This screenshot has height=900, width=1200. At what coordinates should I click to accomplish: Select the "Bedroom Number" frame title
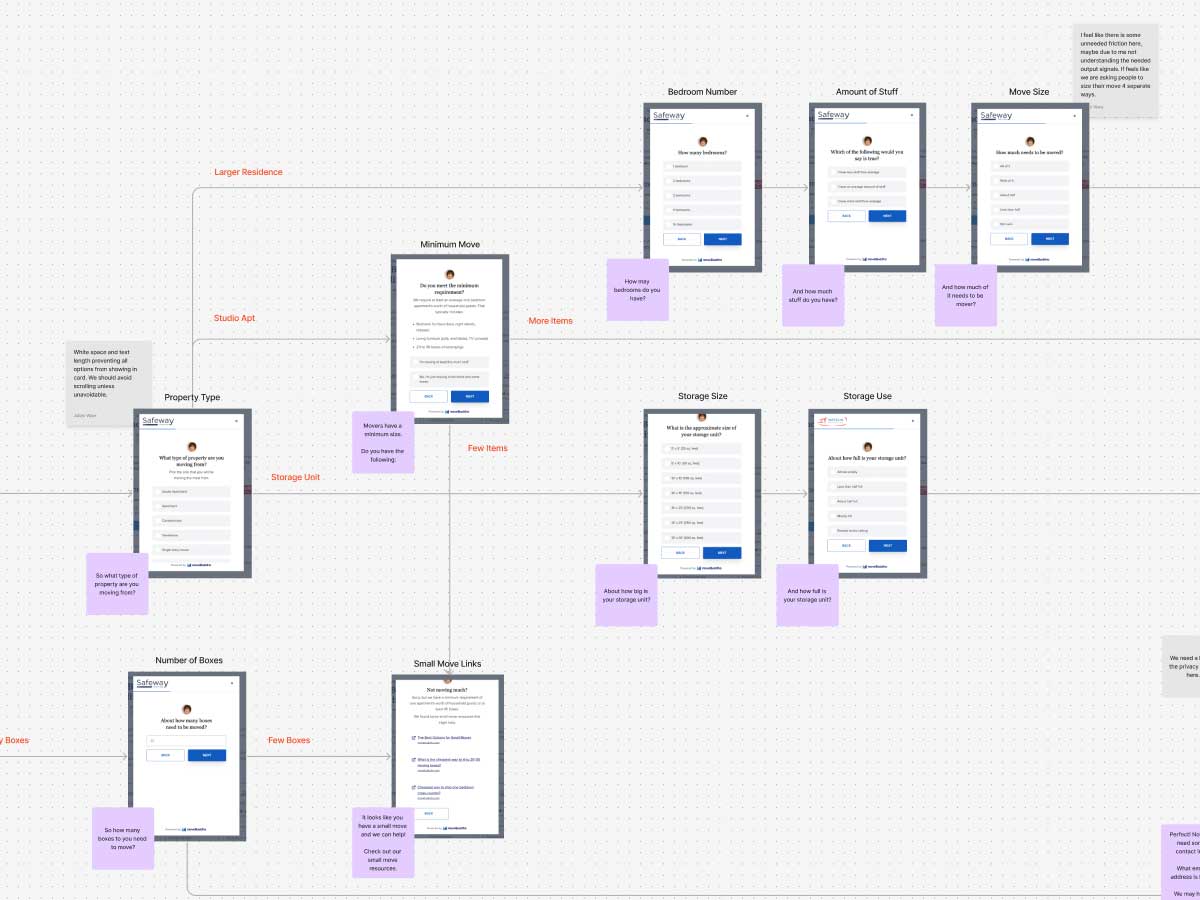click(x=702, y=92)
